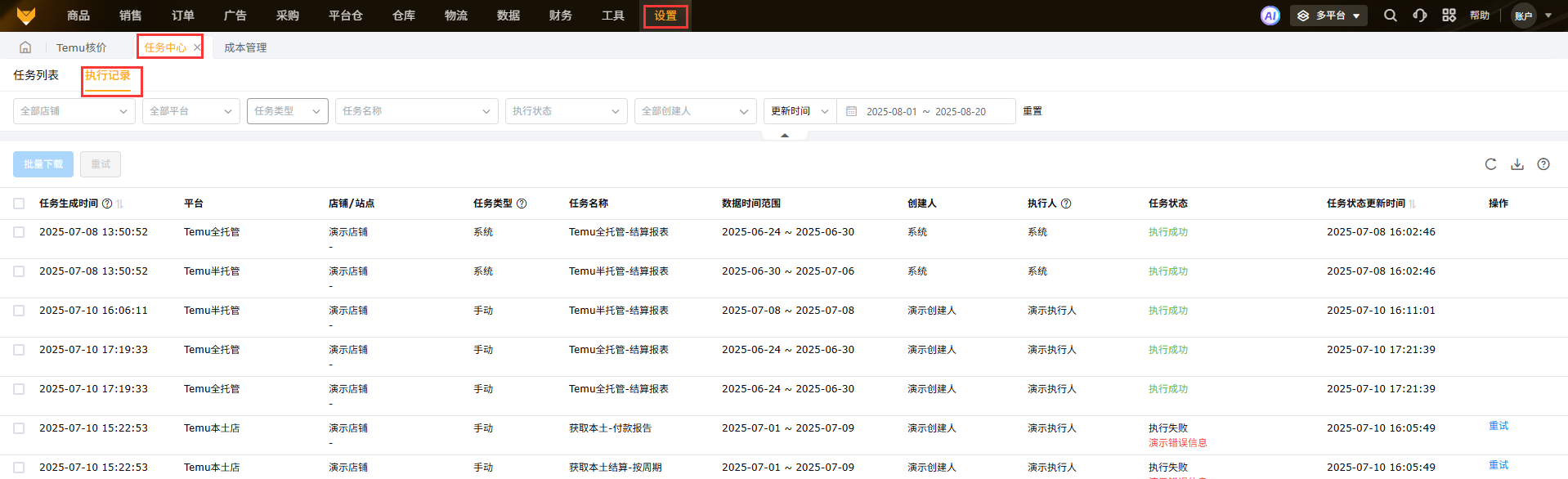
Task: Check the row created 2025-07-10 16:06:11
Action: [x=19, y=311]
